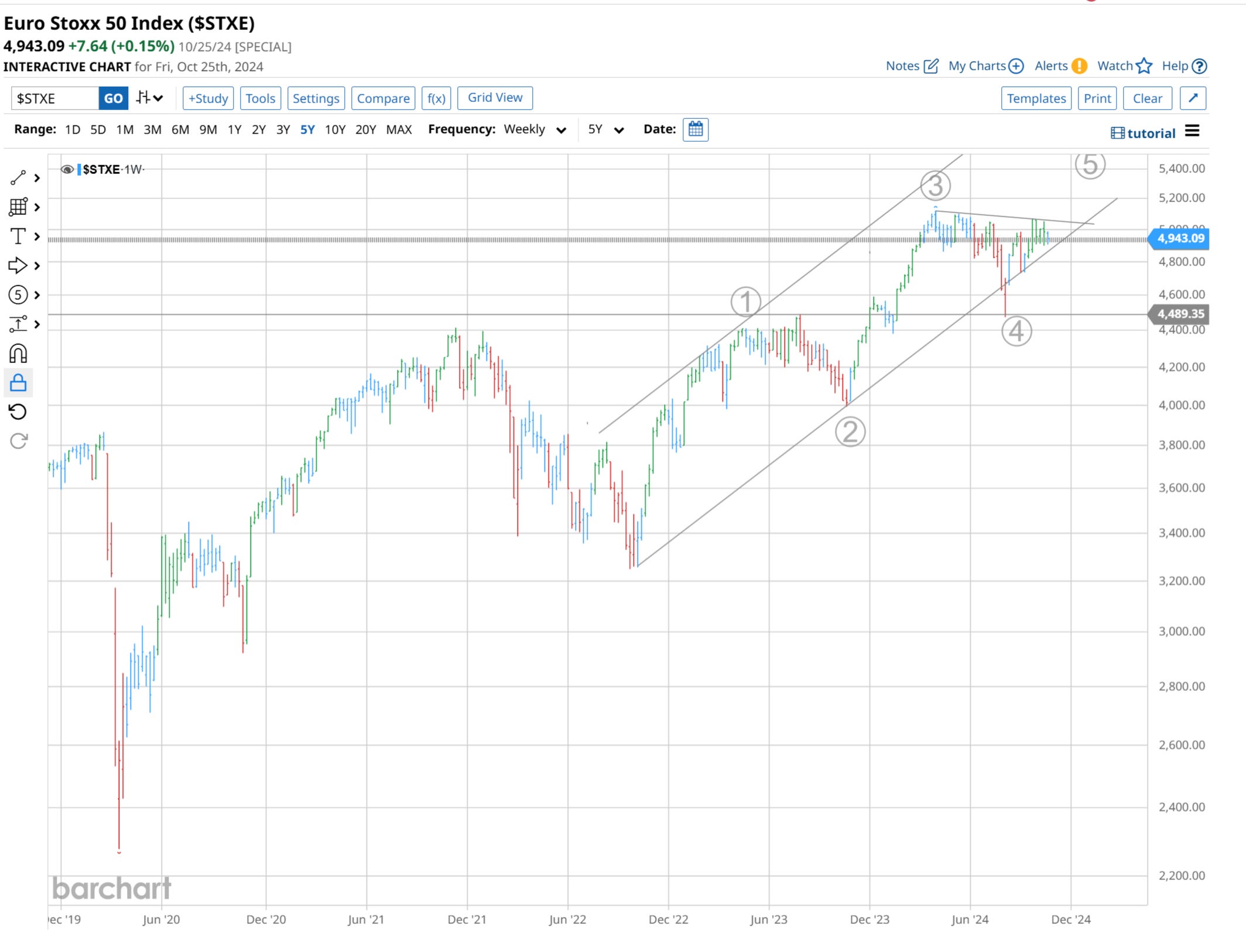The image size is (1246, 952).
Task: Toggle the lock drawings icon
Action: 18,383
